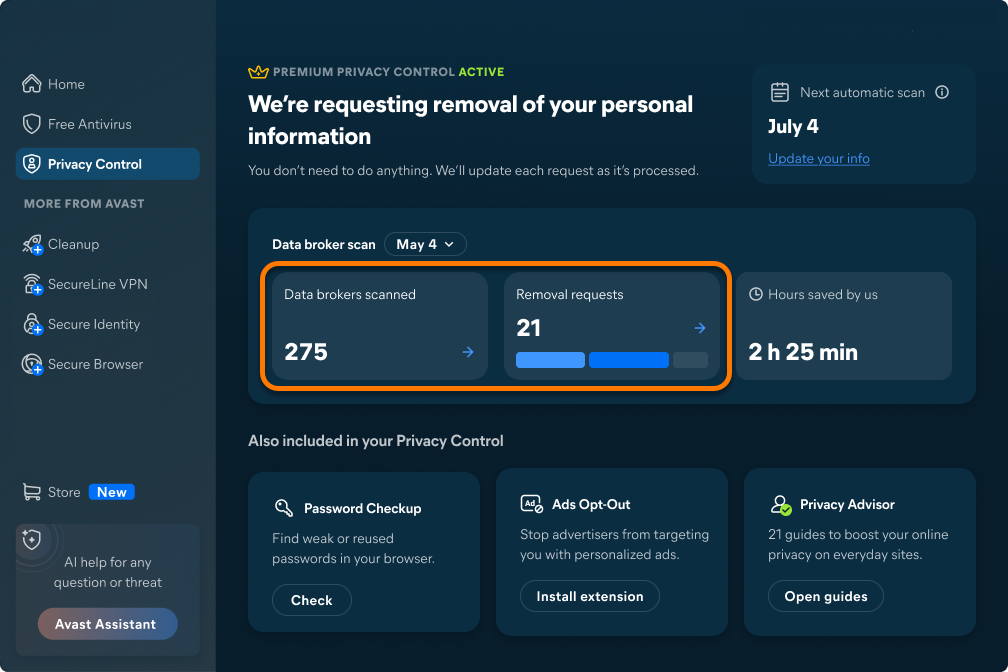Open the Data brokers scanned card
The width and height of the screenshot is (1008, 672).
pos(379,325)
